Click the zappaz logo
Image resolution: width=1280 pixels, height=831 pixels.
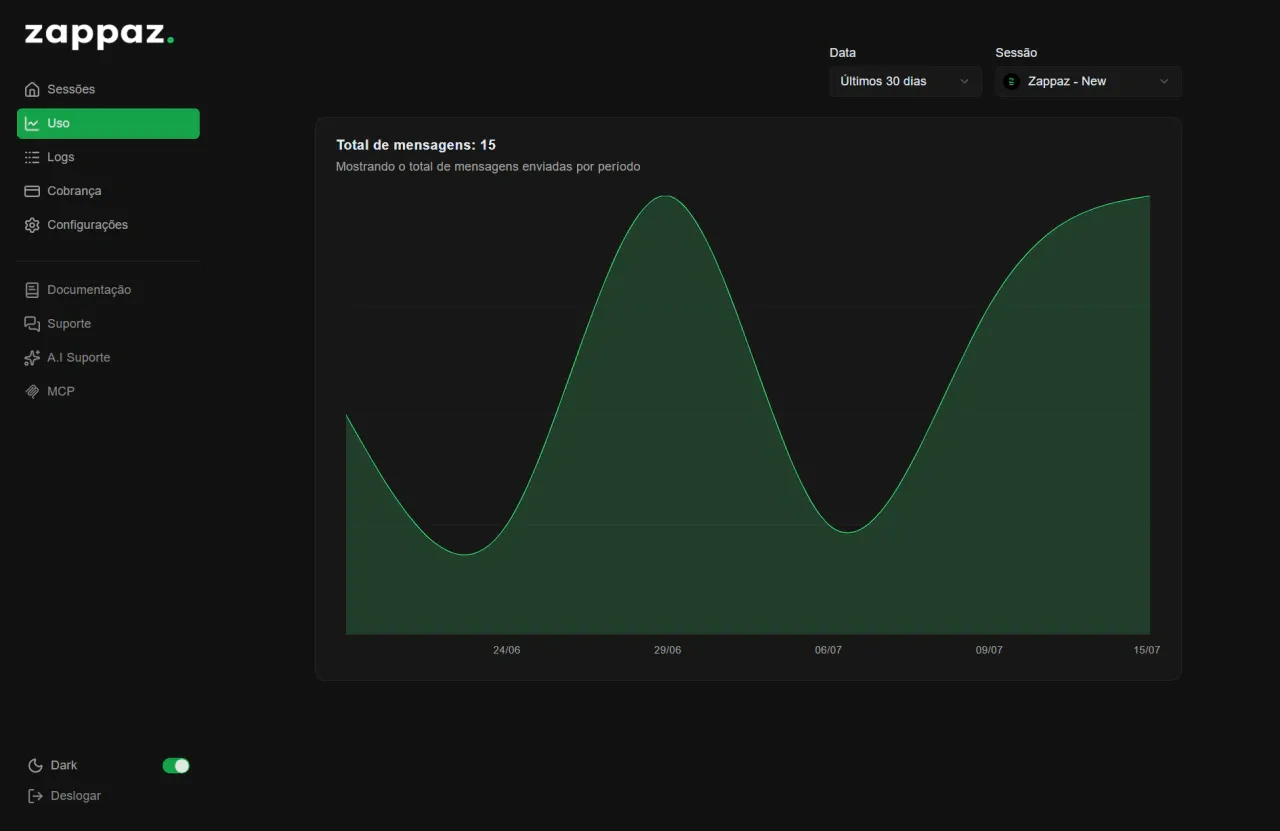coord(99,35)
